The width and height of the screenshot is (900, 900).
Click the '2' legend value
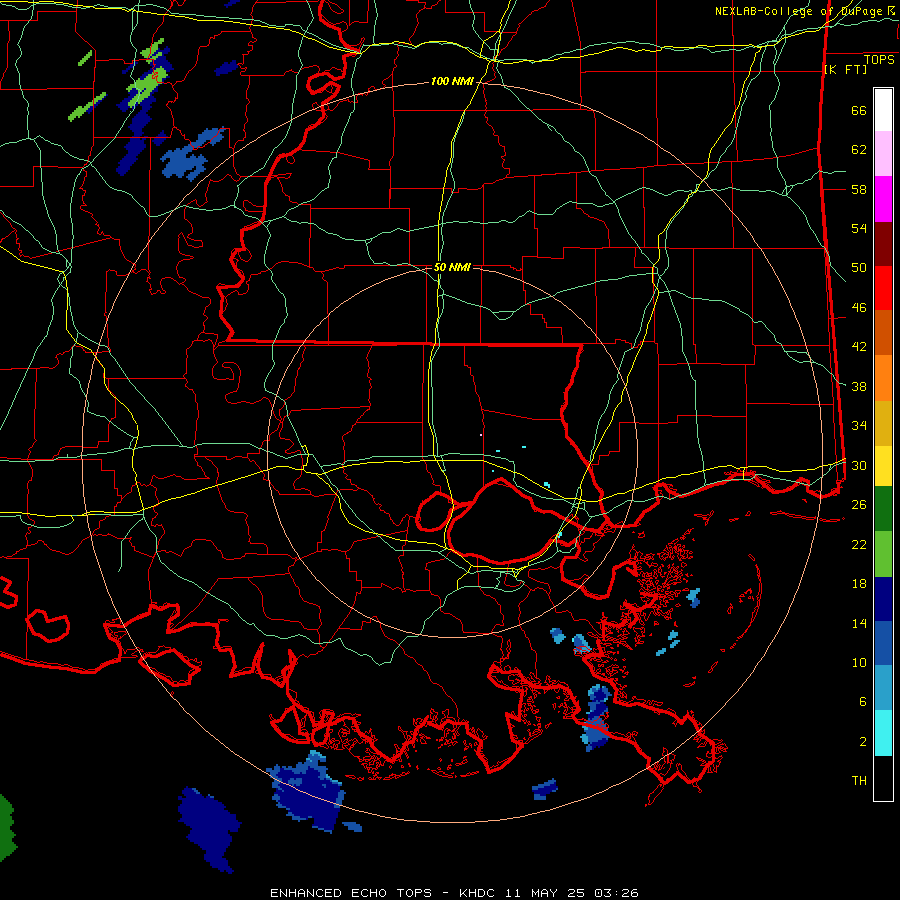(x=863, y=742)
